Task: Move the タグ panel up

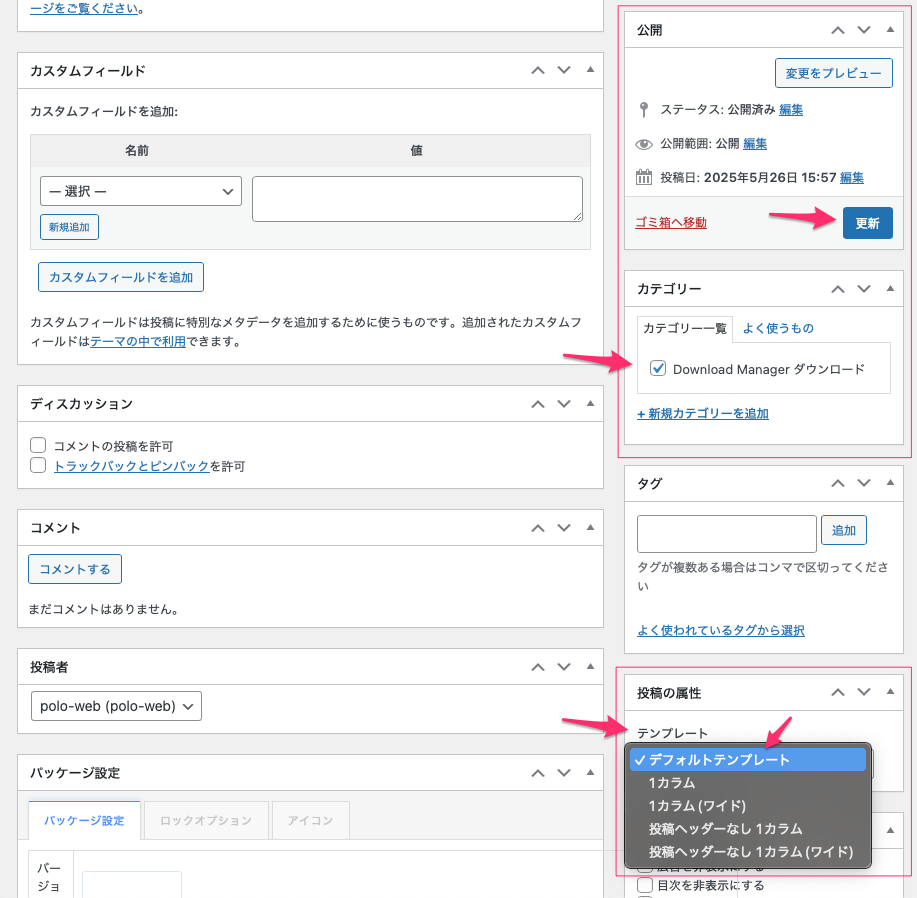Action: pos(838,482)
